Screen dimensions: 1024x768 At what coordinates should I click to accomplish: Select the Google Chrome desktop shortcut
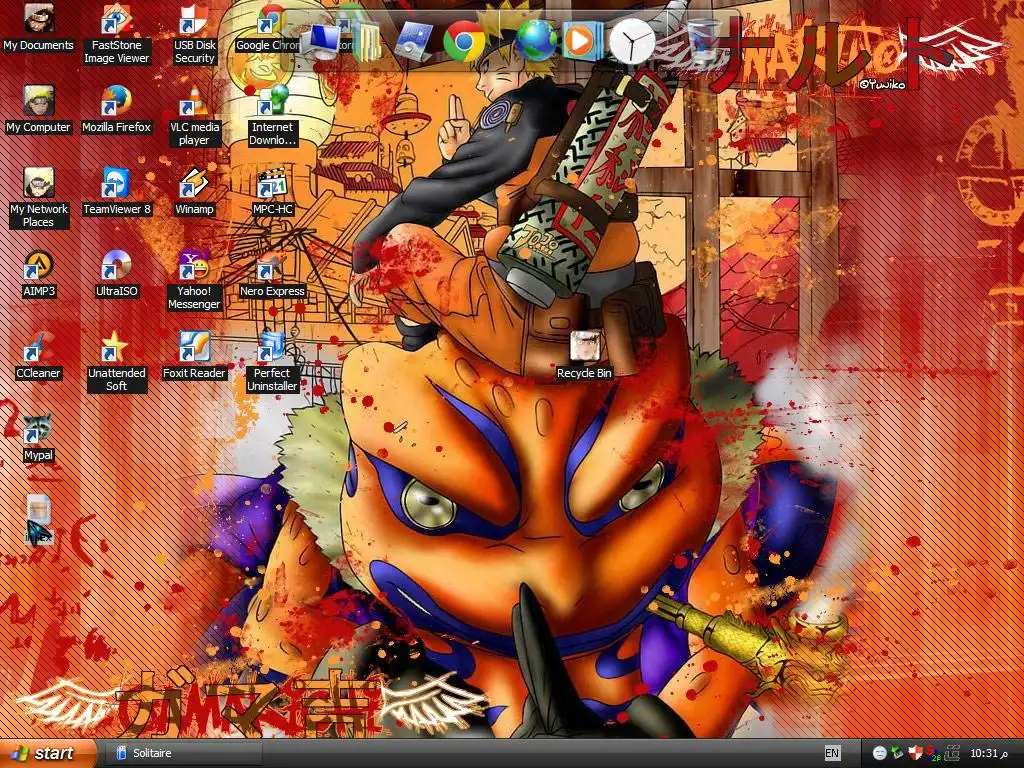point(268,27)
